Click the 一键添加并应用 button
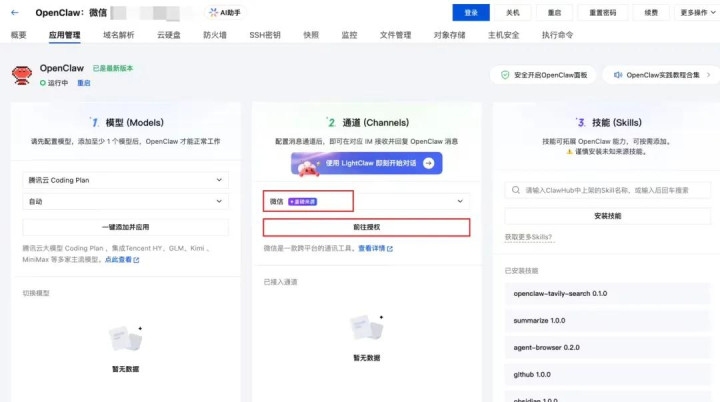This screenshot has width=720, height=402. (x=125, y=227)
